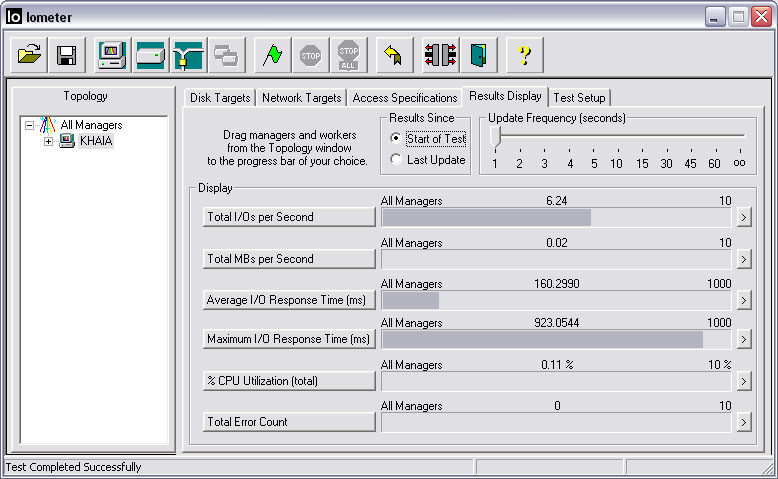Go to the Test Setup tab
The width and height of the screenshot is (778, 479).
[x=579, y=98]
